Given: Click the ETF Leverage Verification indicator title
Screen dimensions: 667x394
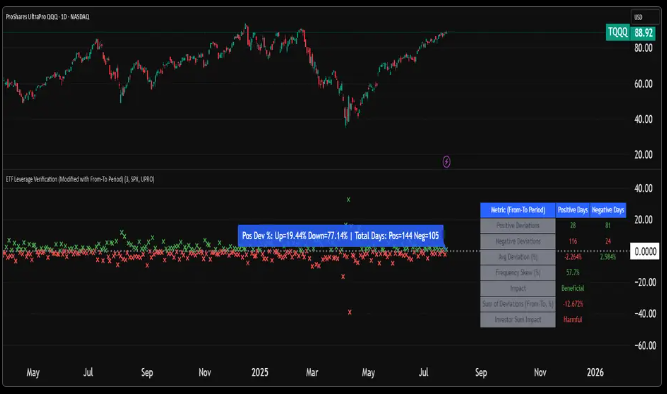Looking at the screenshot, I should (x=80, y=179).
